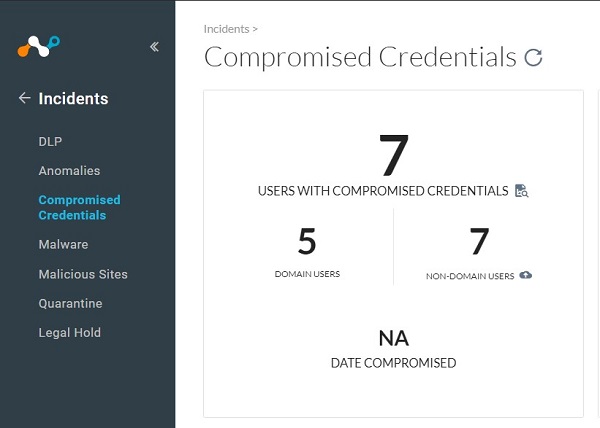Select the Incidents sidebar heading
This screenshot has width=600, height=428.
pyautogui.click(x=73, y=99)
